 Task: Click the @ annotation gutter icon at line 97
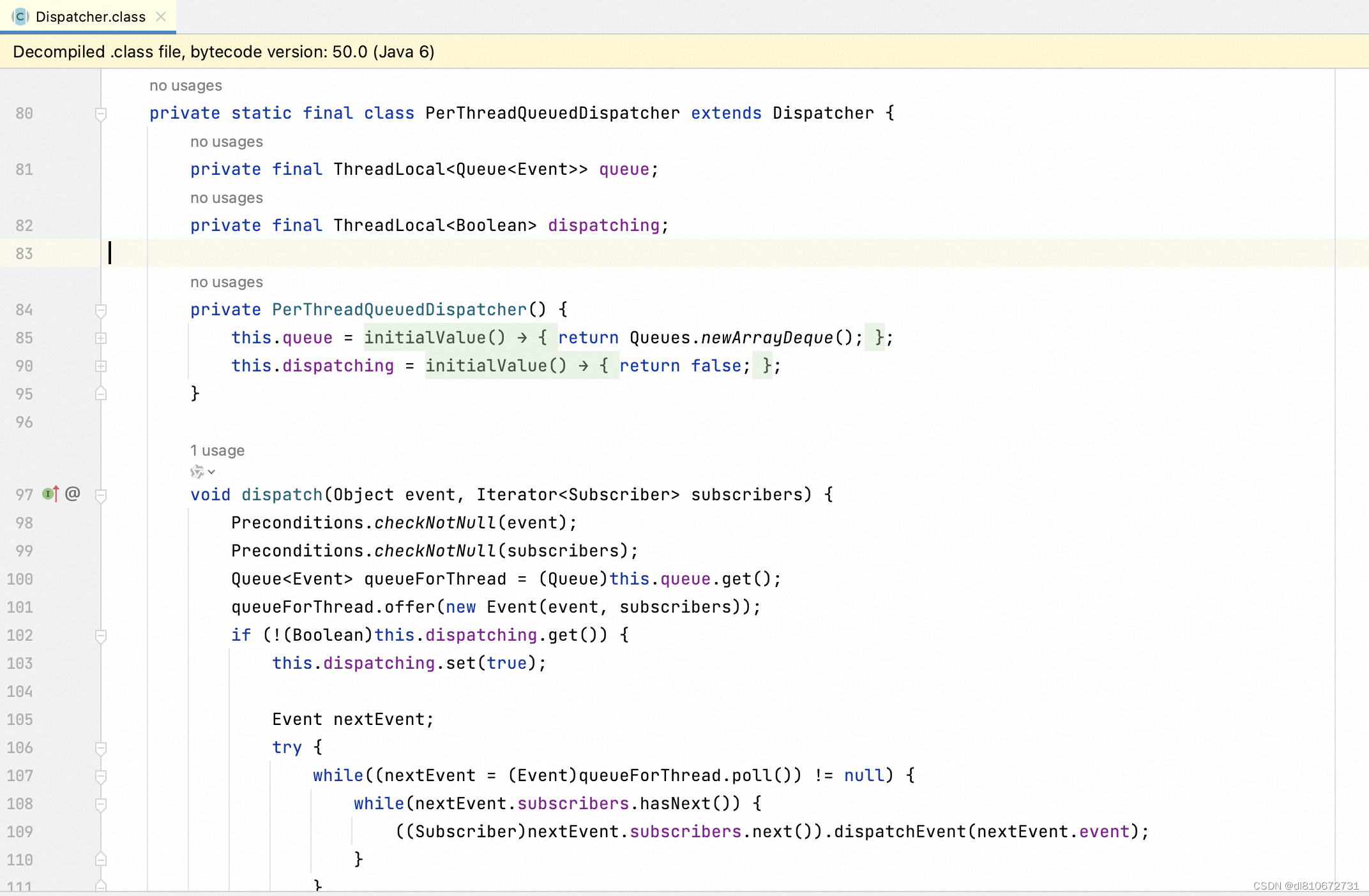coord(73,494)
